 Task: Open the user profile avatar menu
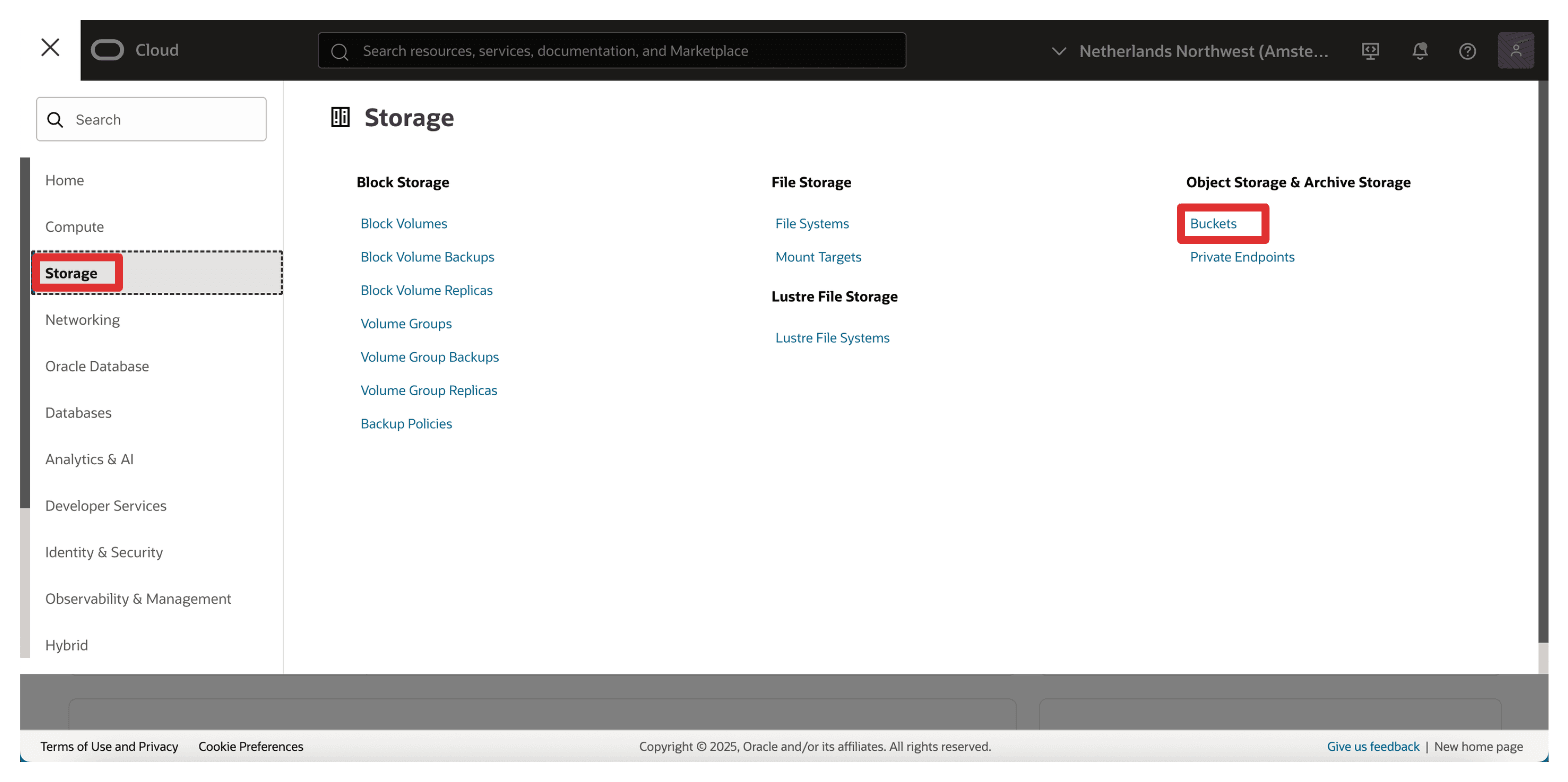click(1516, 50)
